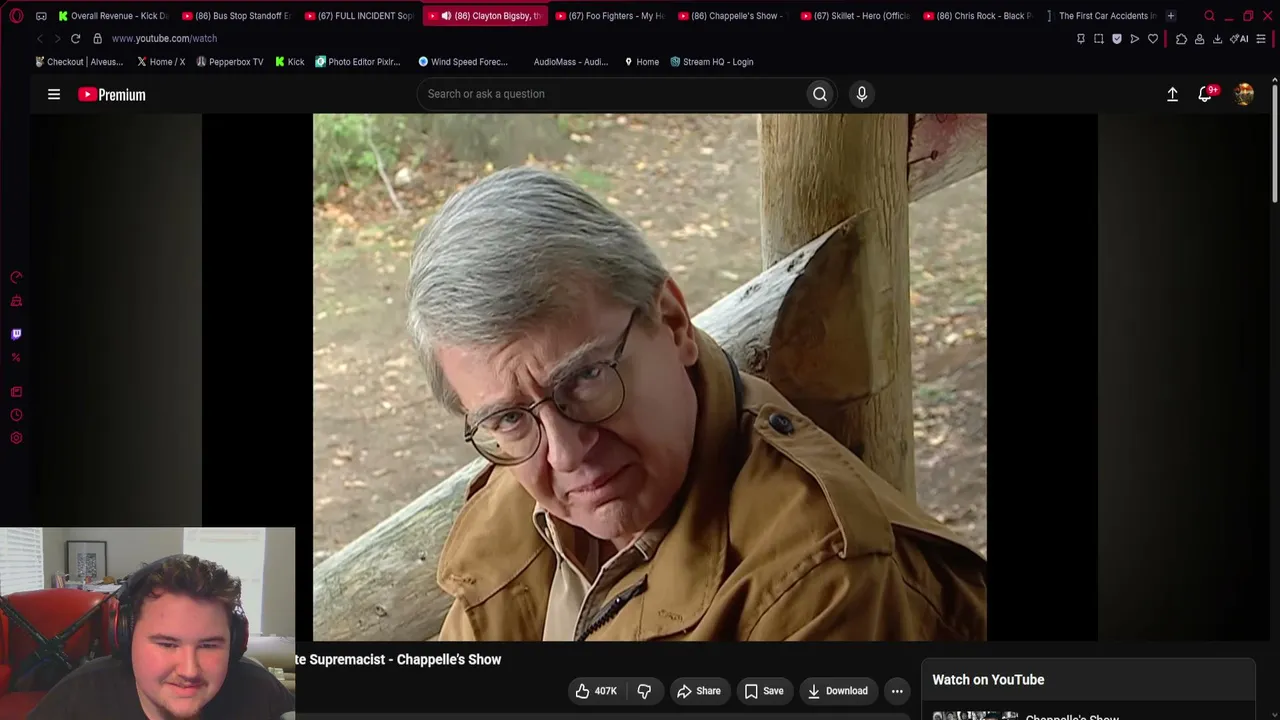Open the ad blocker shield icon
The image size is (1280, 720).
click(x=1117, y=39)
